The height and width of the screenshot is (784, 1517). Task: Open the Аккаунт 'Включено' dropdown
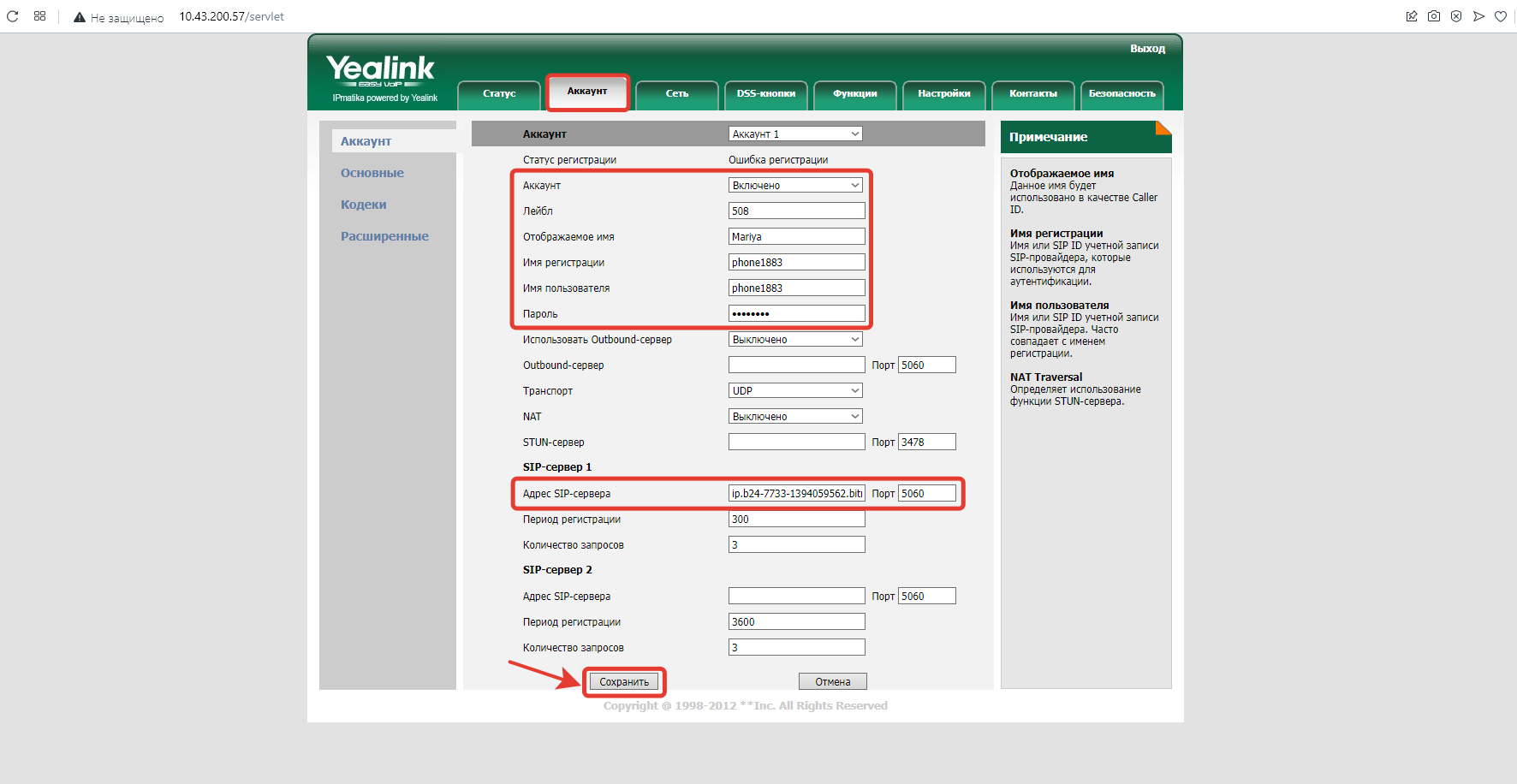pyautogui.click(x=795, y=185)
